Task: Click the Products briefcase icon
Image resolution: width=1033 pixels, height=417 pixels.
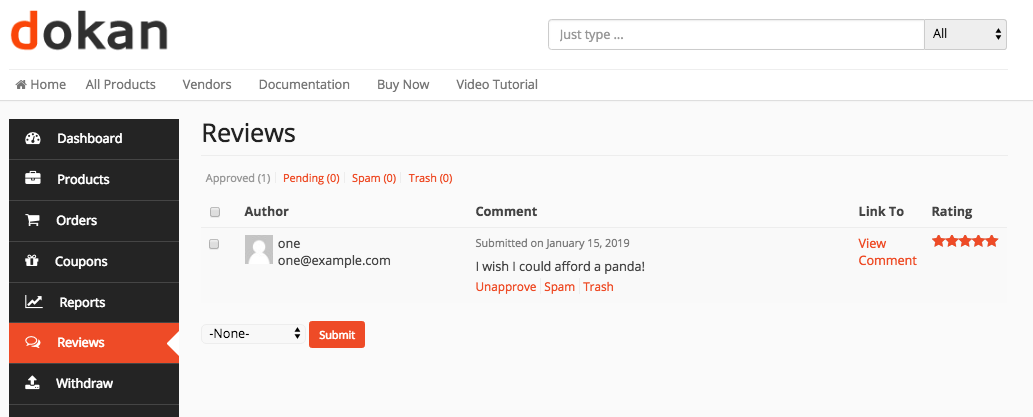Action: point(33,179)
